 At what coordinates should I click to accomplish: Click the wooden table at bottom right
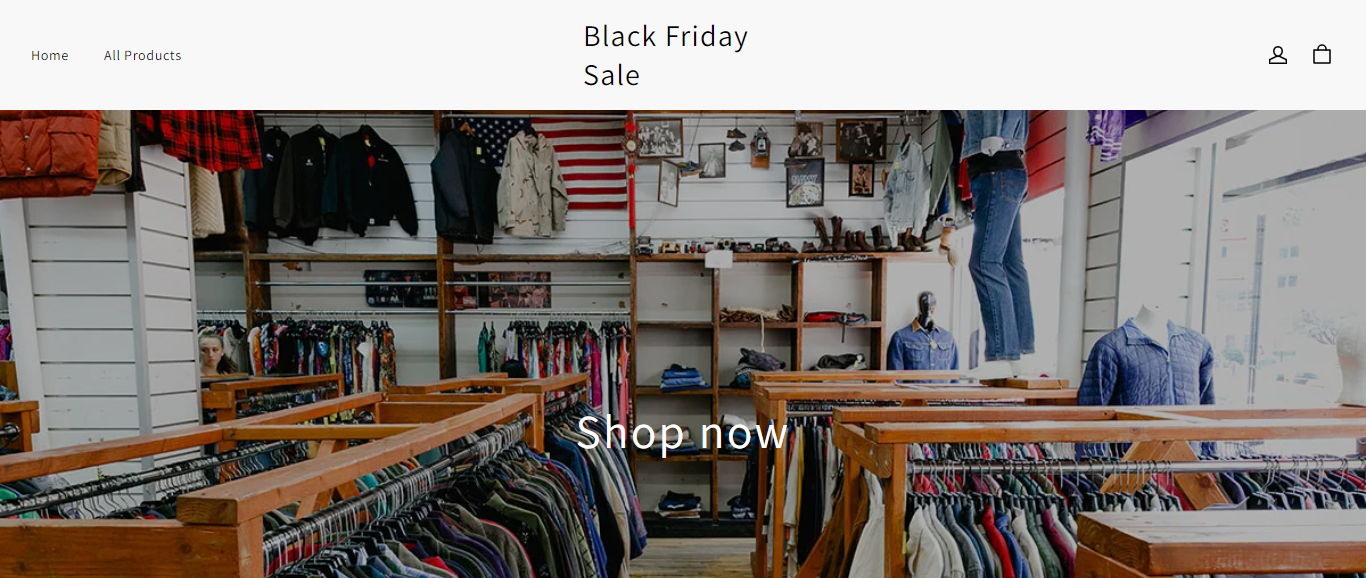(x=1221, y=543)
